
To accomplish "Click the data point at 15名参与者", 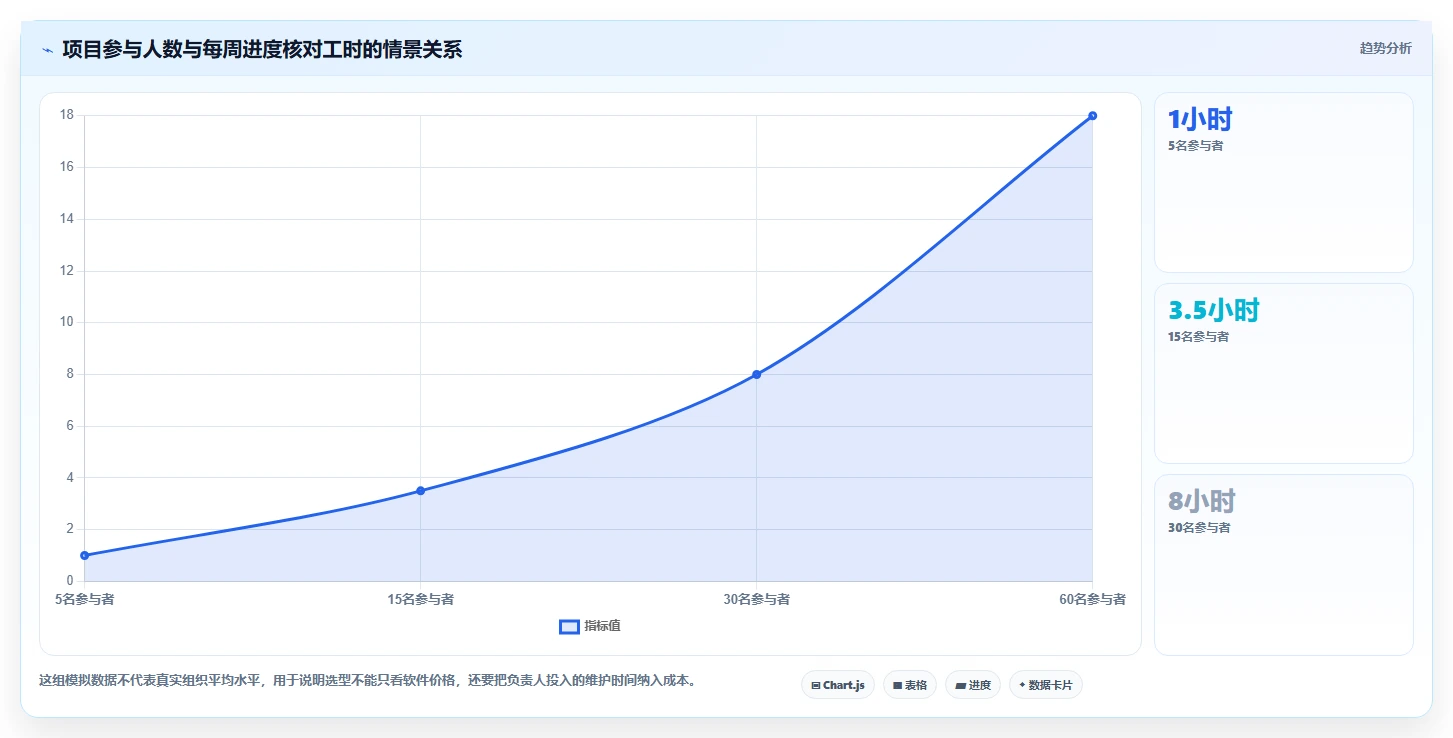I will (x=421, y=490).
